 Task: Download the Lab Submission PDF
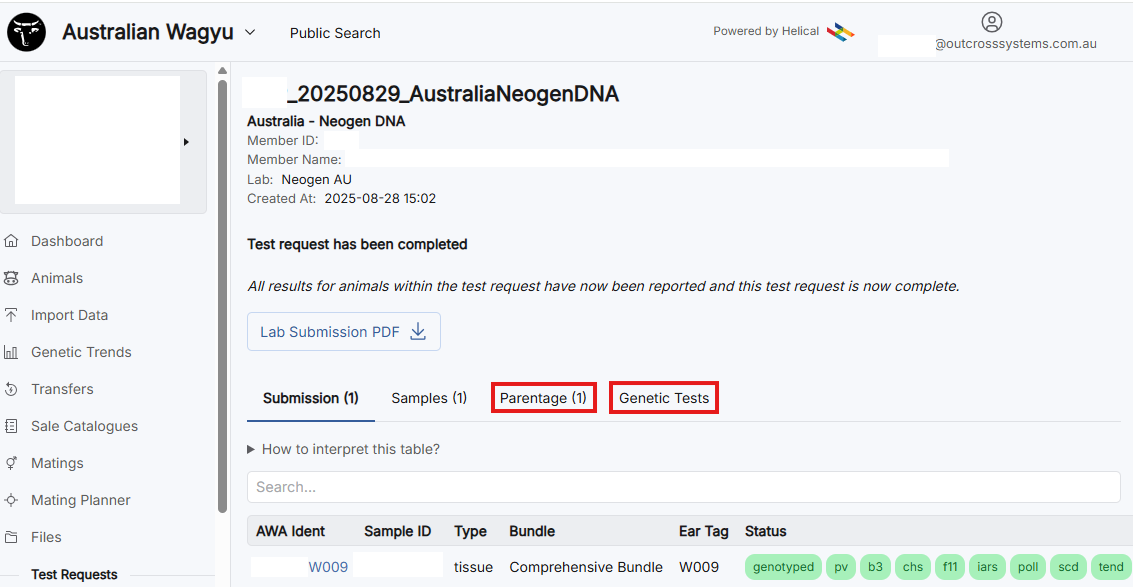point(343,332)
